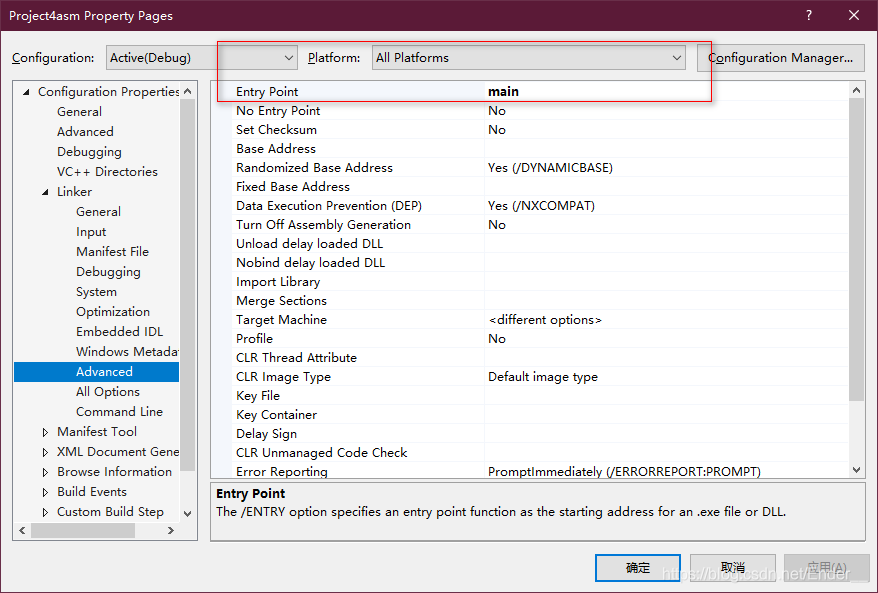878x593 pixels.
Task: Open the Configuration dropdown showing Active(Debug)
Action: click(202, 58)
